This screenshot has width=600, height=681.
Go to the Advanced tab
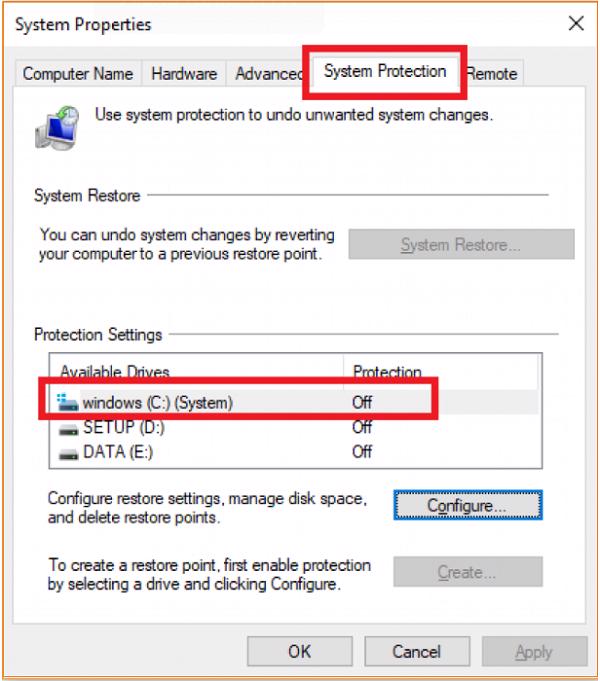click(x=268, y=74)
